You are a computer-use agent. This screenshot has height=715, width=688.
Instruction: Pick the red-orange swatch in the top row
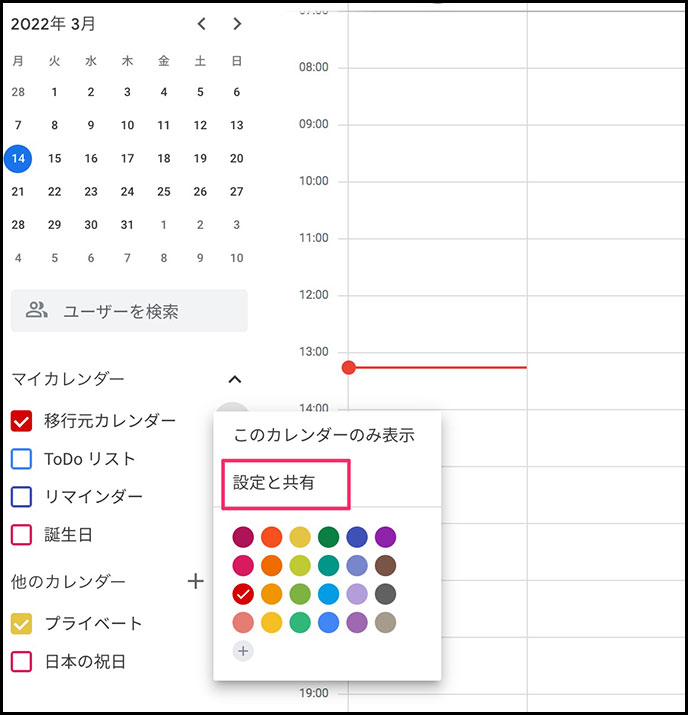tap(271, 537)
